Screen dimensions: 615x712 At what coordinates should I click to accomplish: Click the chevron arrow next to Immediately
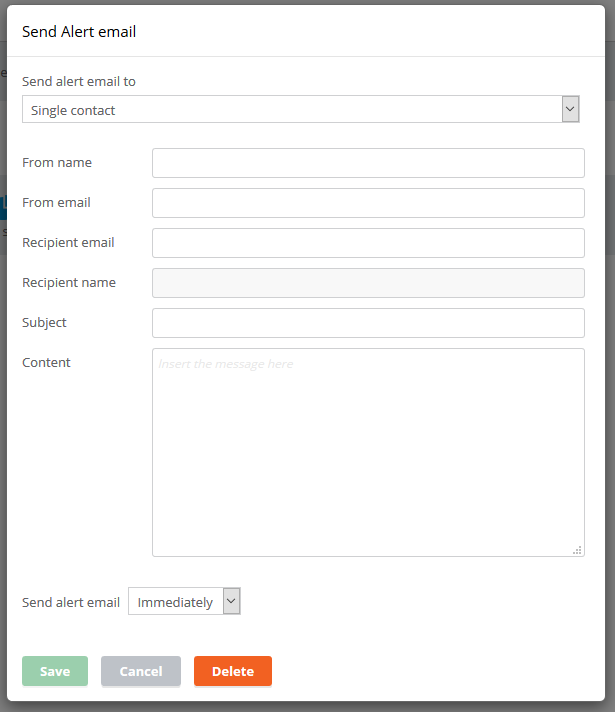[x=232, y=601]
